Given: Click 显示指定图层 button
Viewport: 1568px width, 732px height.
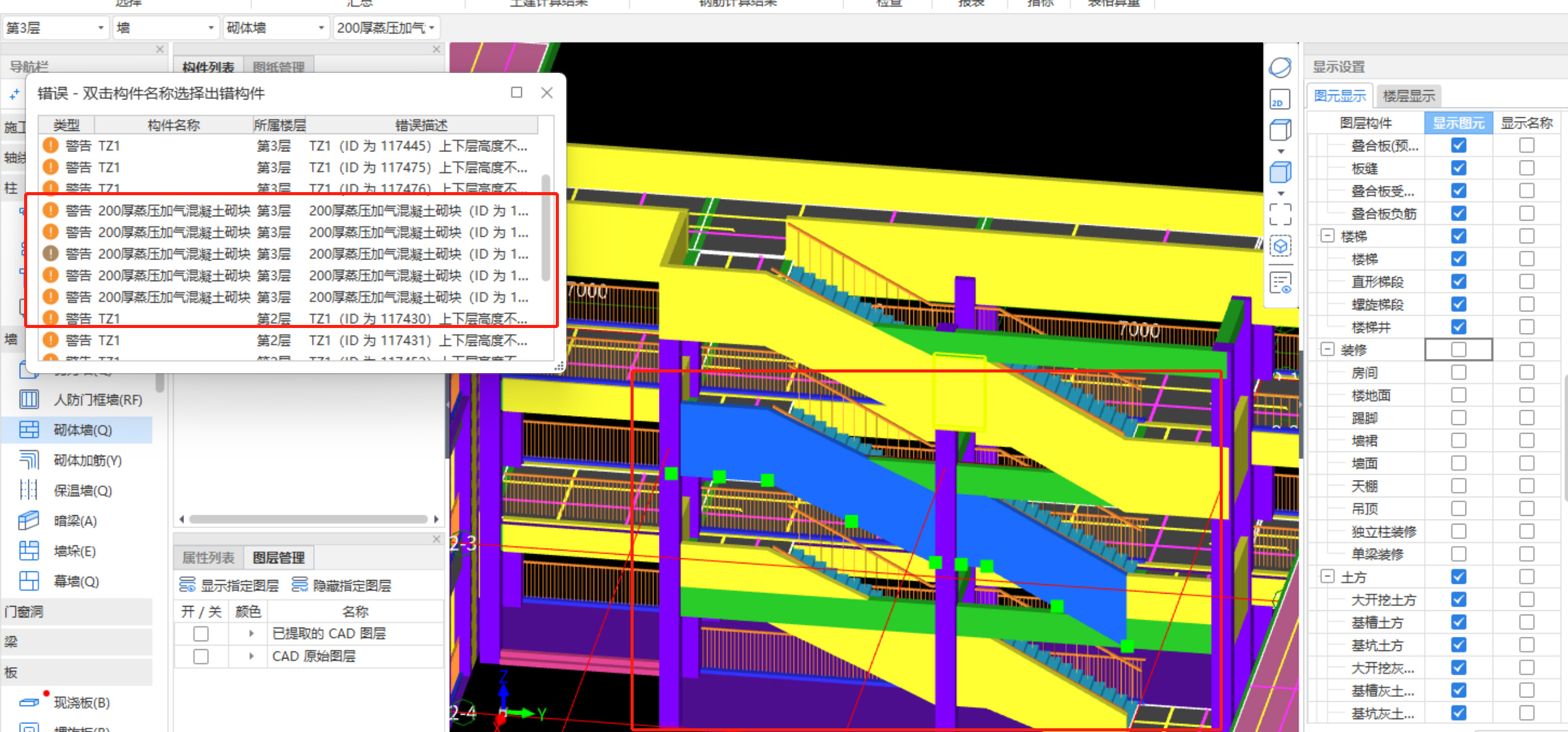Looking at the screenshot, I should tap(229, 585).
